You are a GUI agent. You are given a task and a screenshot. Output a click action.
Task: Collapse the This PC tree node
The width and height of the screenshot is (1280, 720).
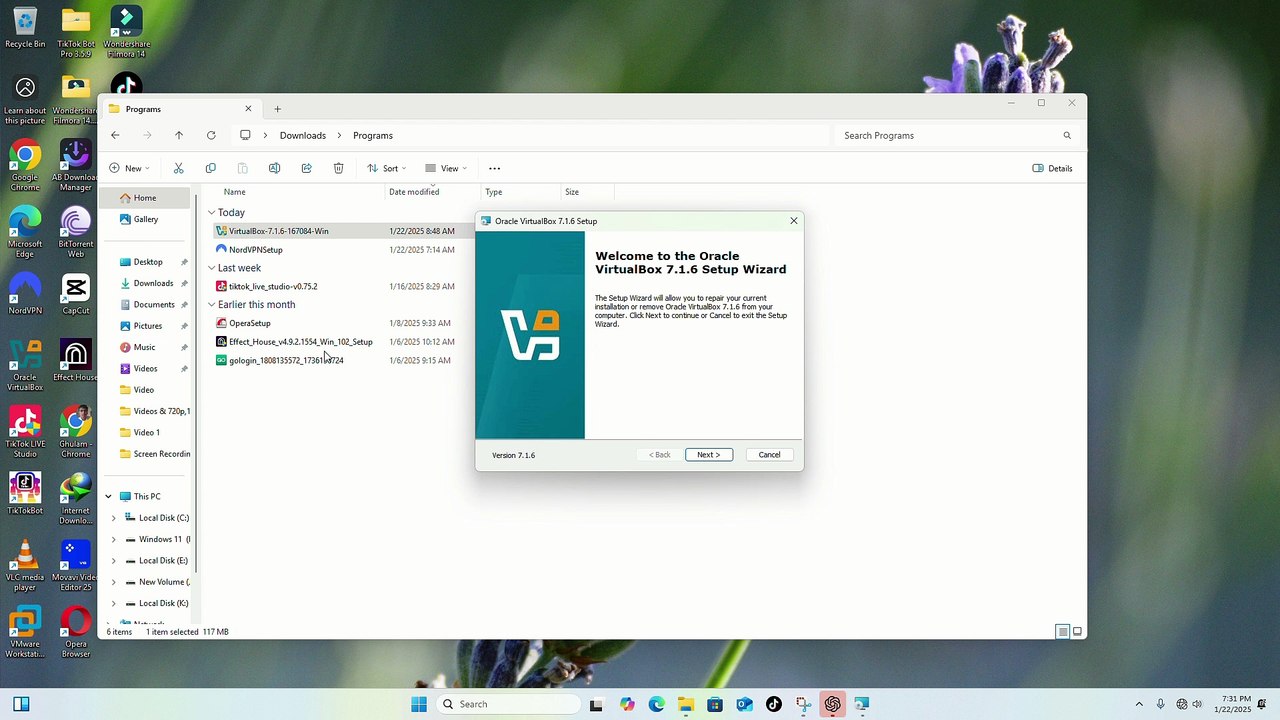coord(108,496)
